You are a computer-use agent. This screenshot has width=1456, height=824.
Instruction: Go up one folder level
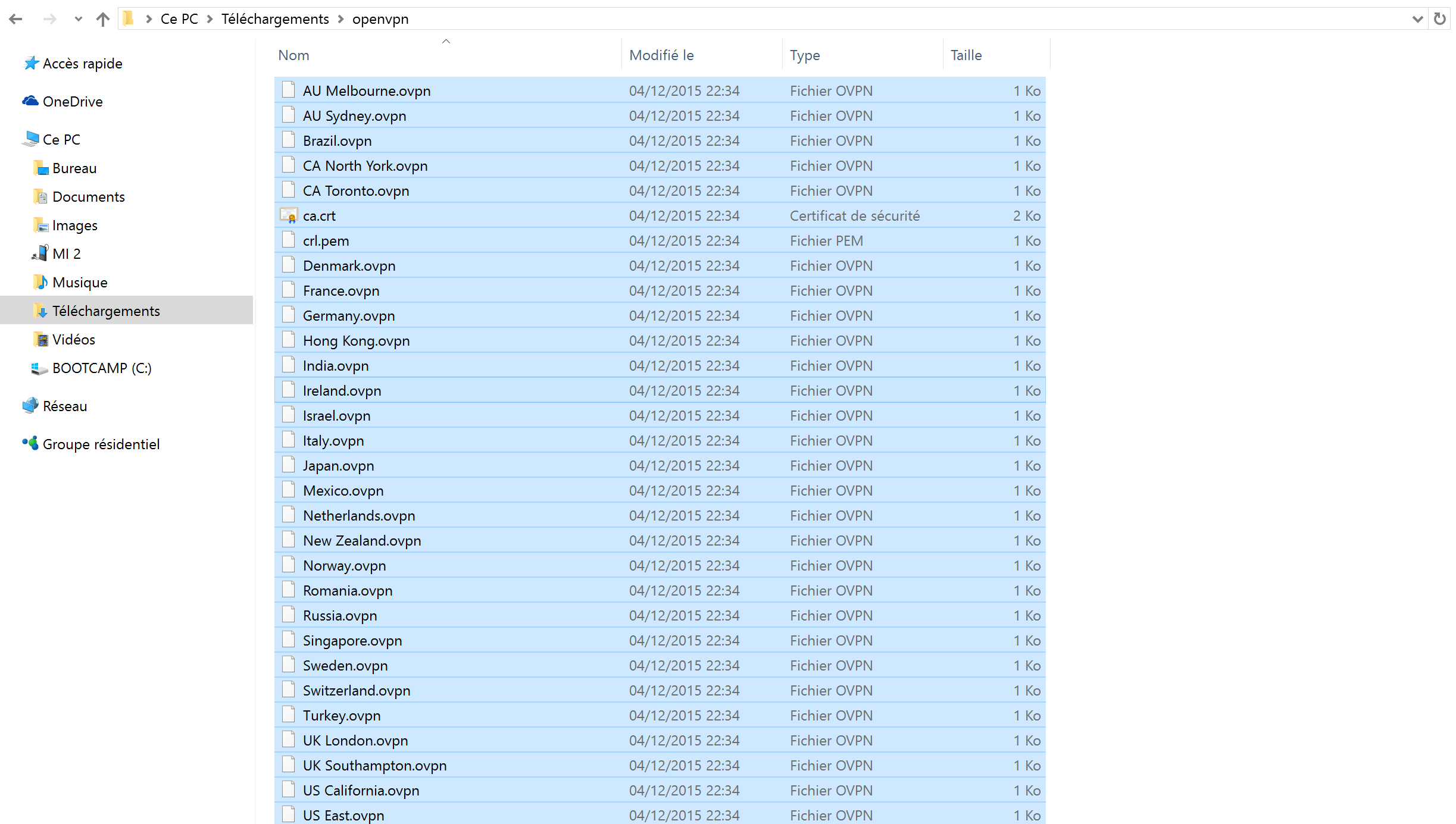(x=103, y=19)
